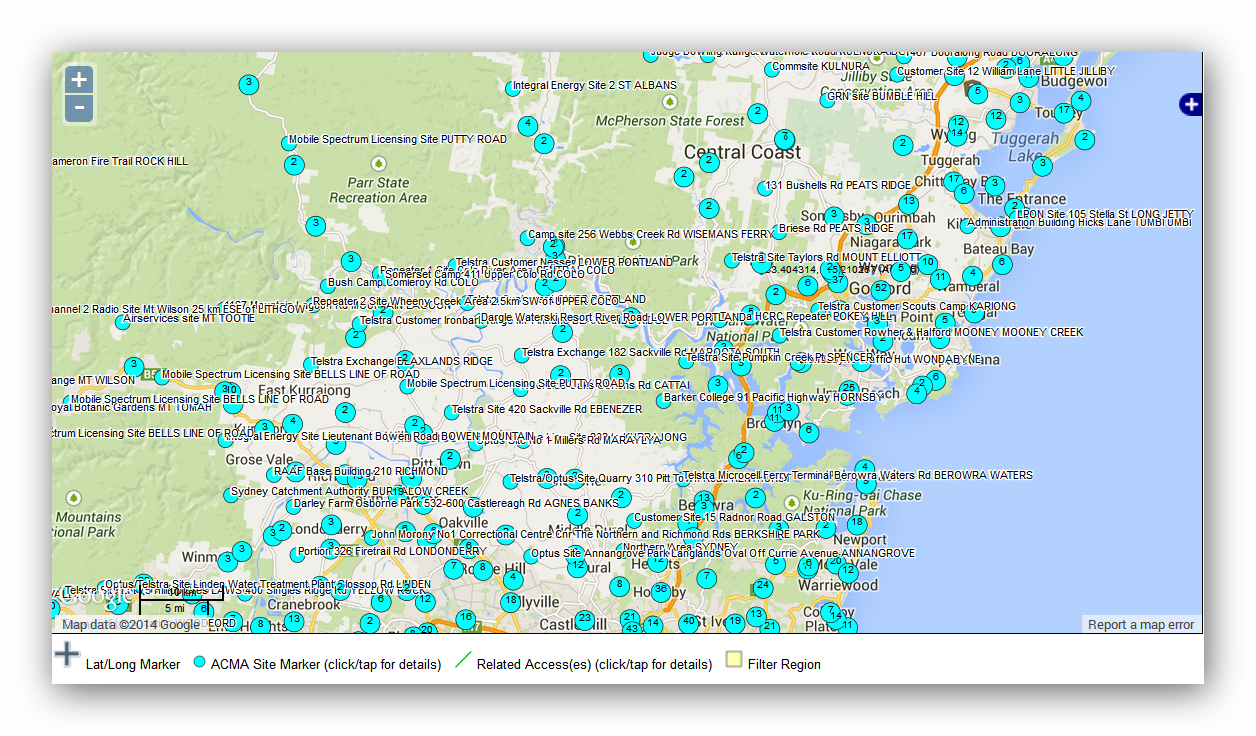The width and height of the screenshot is (1256, 736).
Task: Click the Briese Rd PEATS RIDGE marker
Action: [x=778, y=231]
